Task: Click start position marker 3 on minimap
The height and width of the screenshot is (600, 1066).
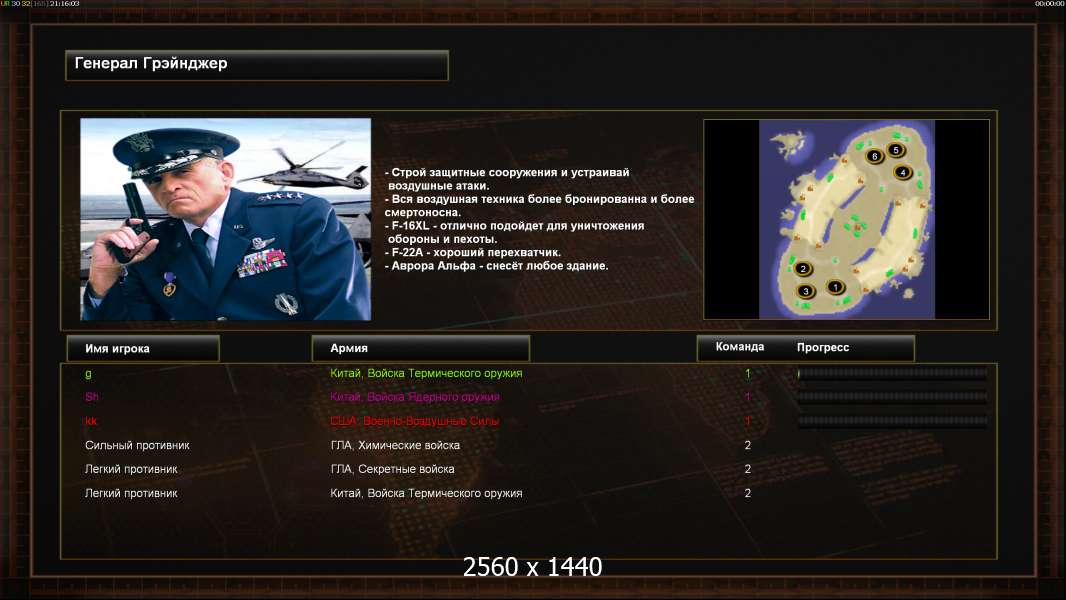Action: click(x=806, y=292)
